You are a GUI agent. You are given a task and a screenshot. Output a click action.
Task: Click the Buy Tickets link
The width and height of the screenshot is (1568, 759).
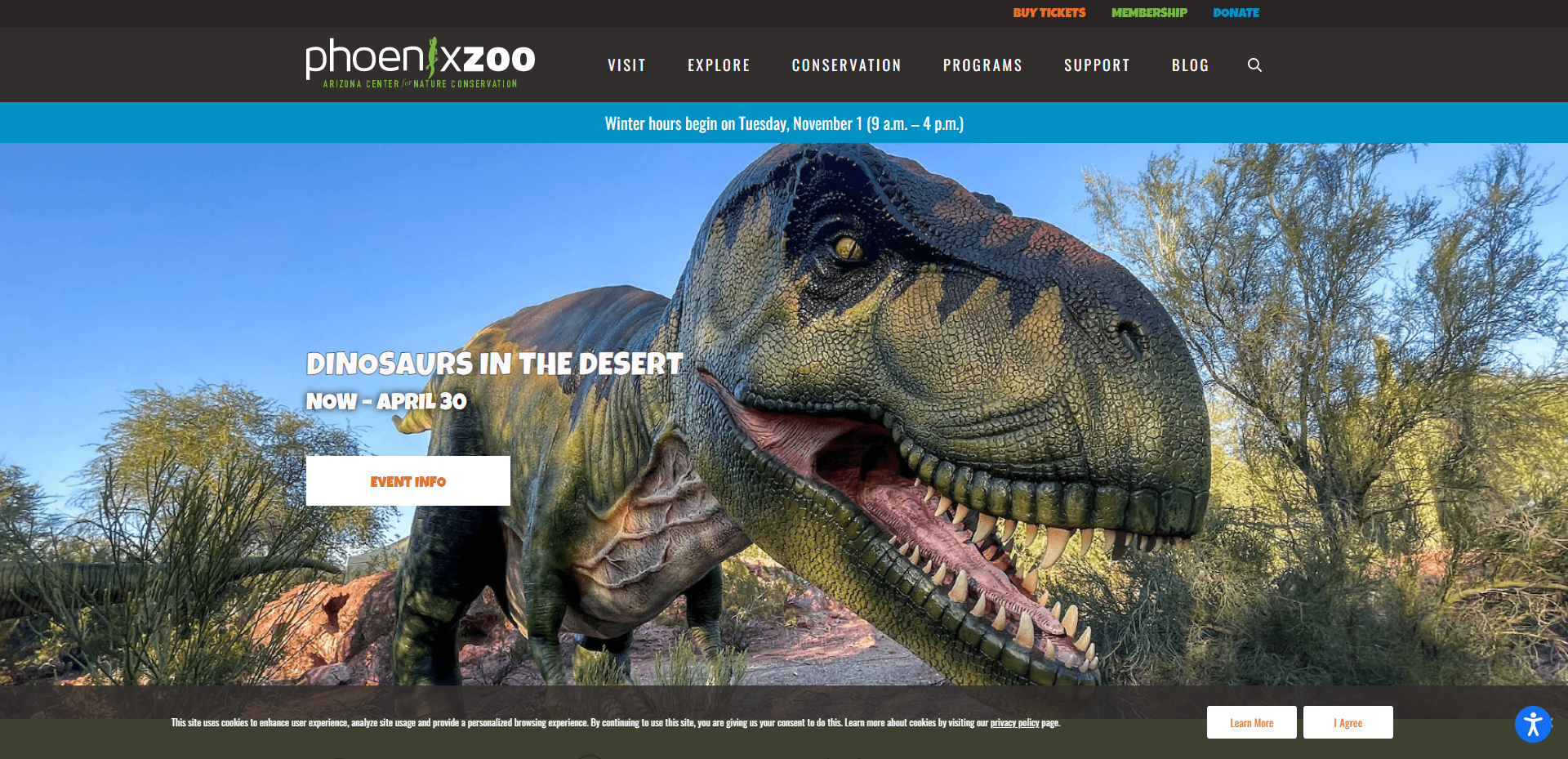[x=1049, y=13]
